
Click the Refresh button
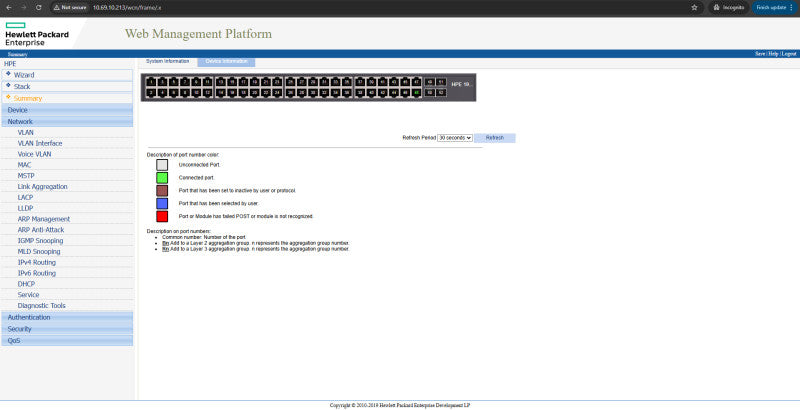pyautogui.click(x=494, y=138)
